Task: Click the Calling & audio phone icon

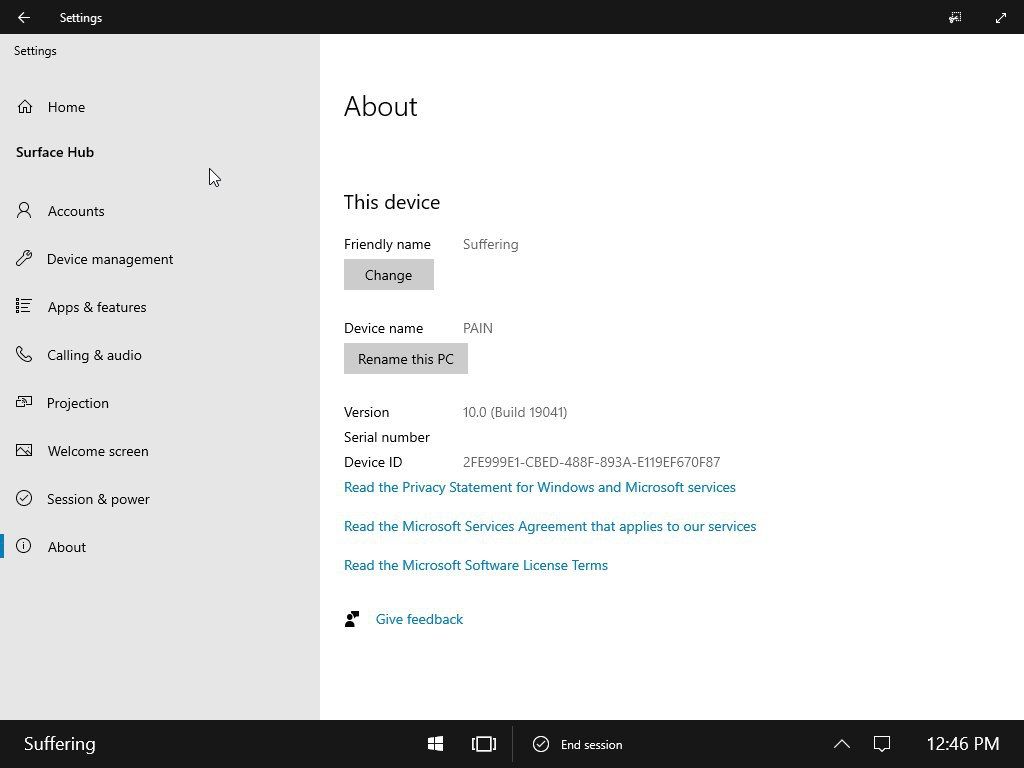Action: coord(24,355)
